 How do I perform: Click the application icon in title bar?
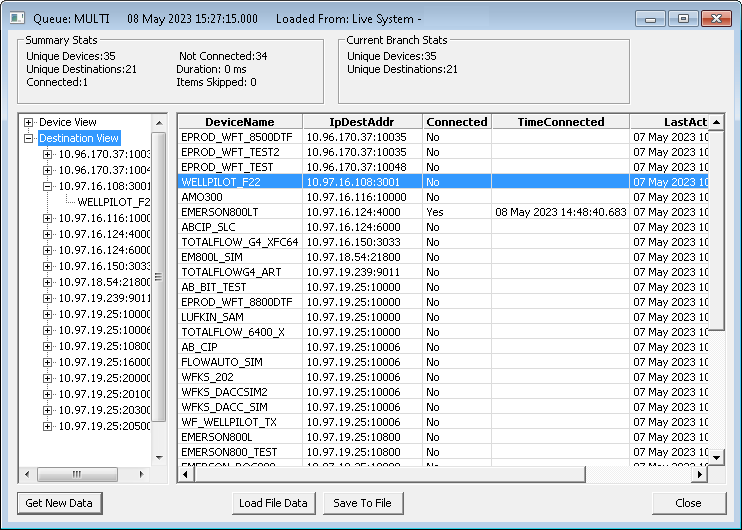[x=17, y=18]
